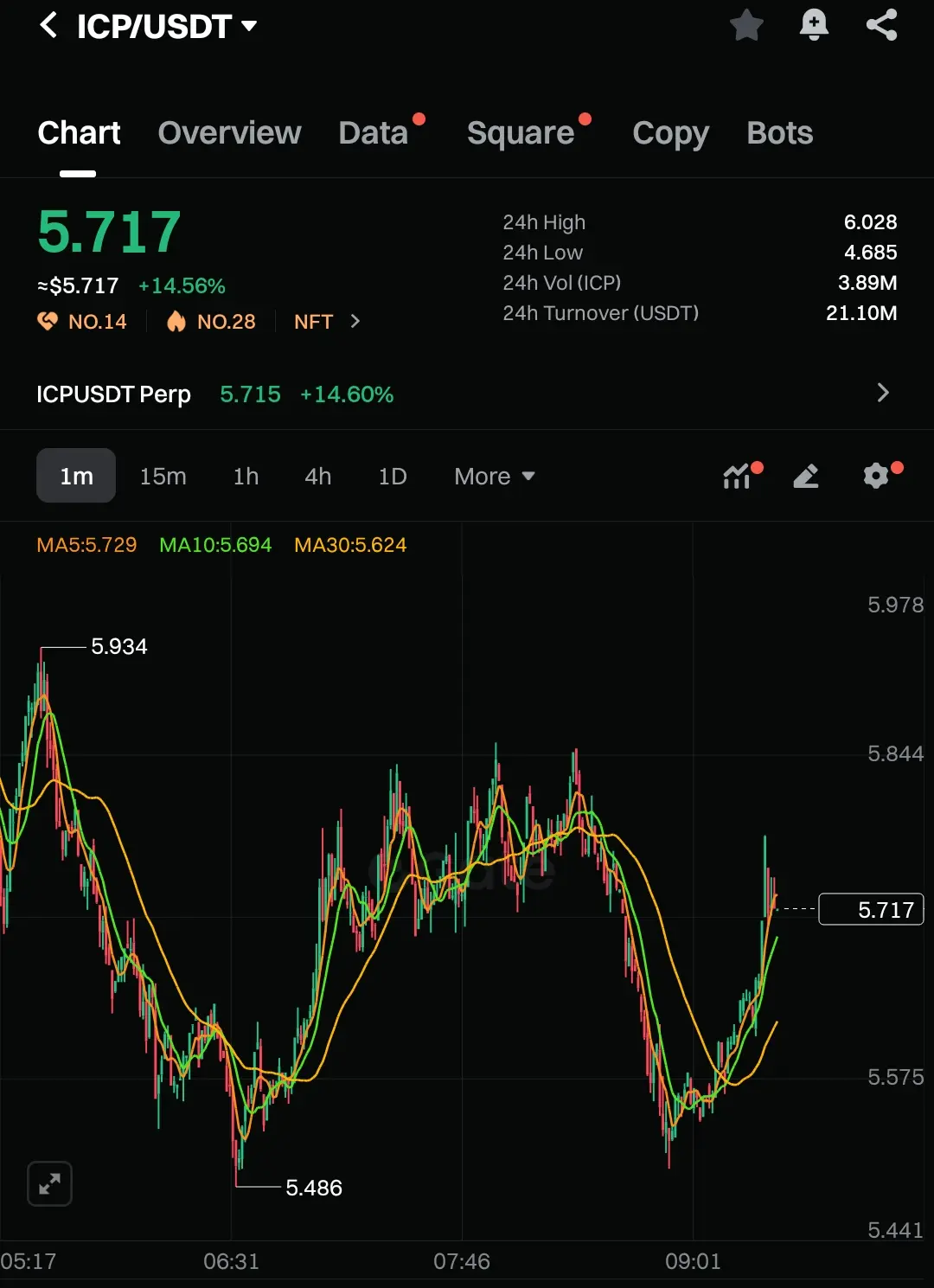Tap the ≈$5.717 USD equivalent
The image size is (934, 1288).
click(78, 285)
